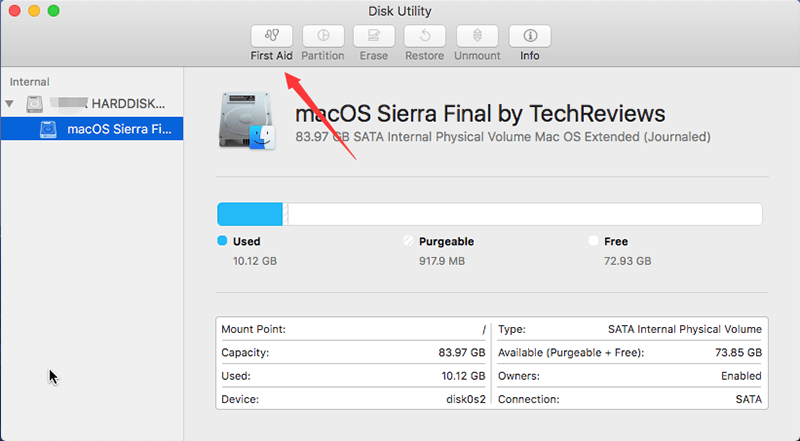The width and height of the screenshot is (800, 441).
Task: Run First Aid on the volume
Action: (x=271, y=36)
